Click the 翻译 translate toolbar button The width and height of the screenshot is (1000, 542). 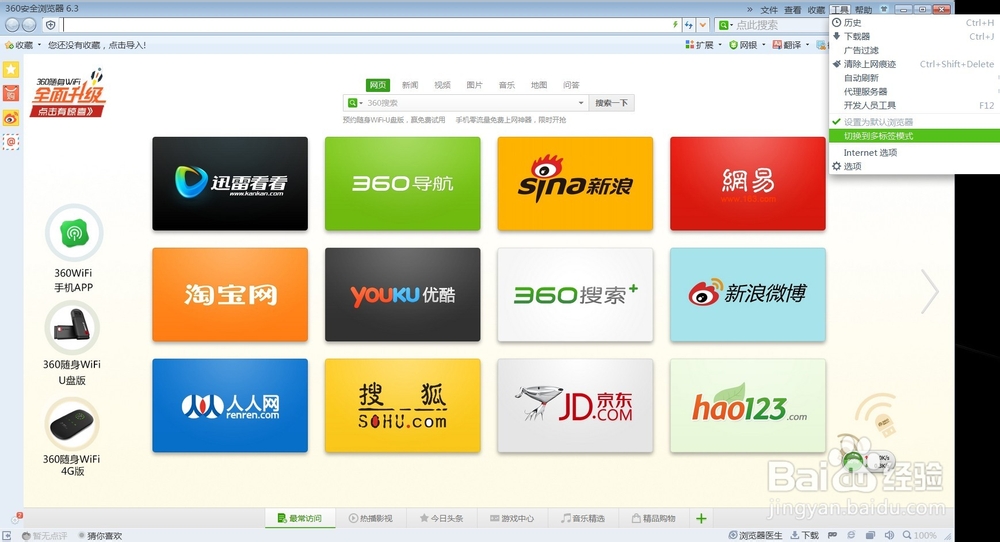[786, 45]
